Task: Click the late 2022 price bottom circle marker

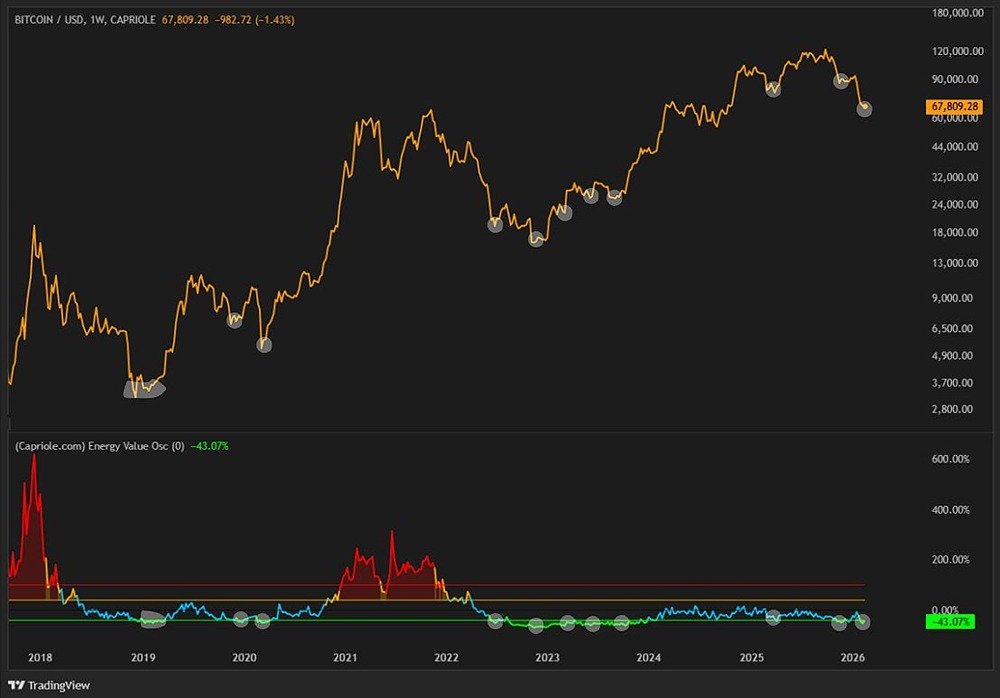Action: (x=536, y=240)
